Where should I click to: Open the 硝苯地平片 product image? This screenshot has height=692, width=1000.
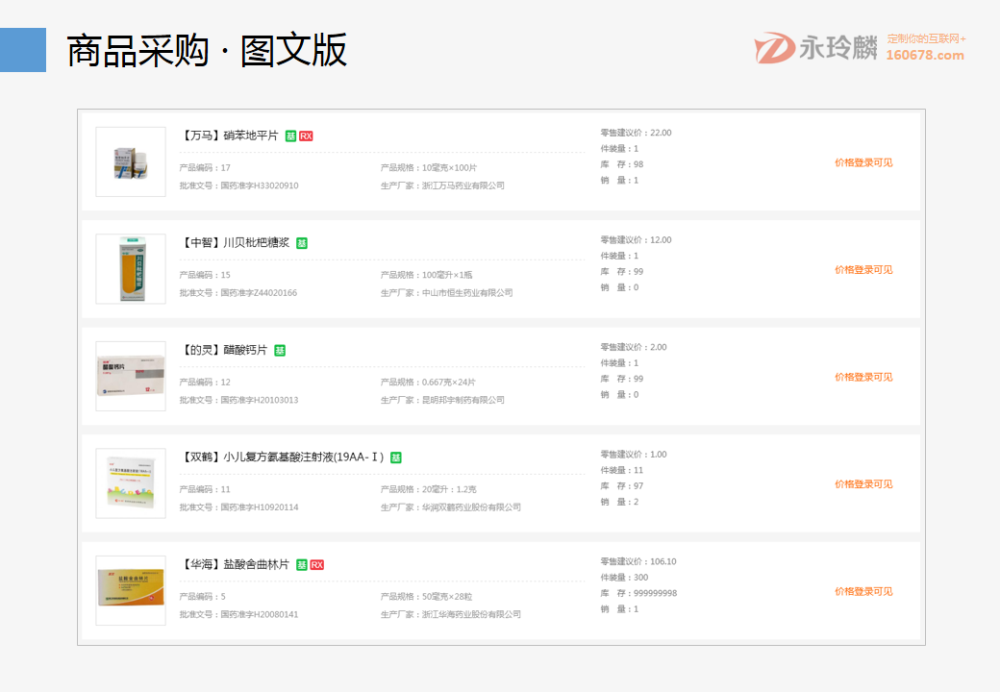[131, 162]
